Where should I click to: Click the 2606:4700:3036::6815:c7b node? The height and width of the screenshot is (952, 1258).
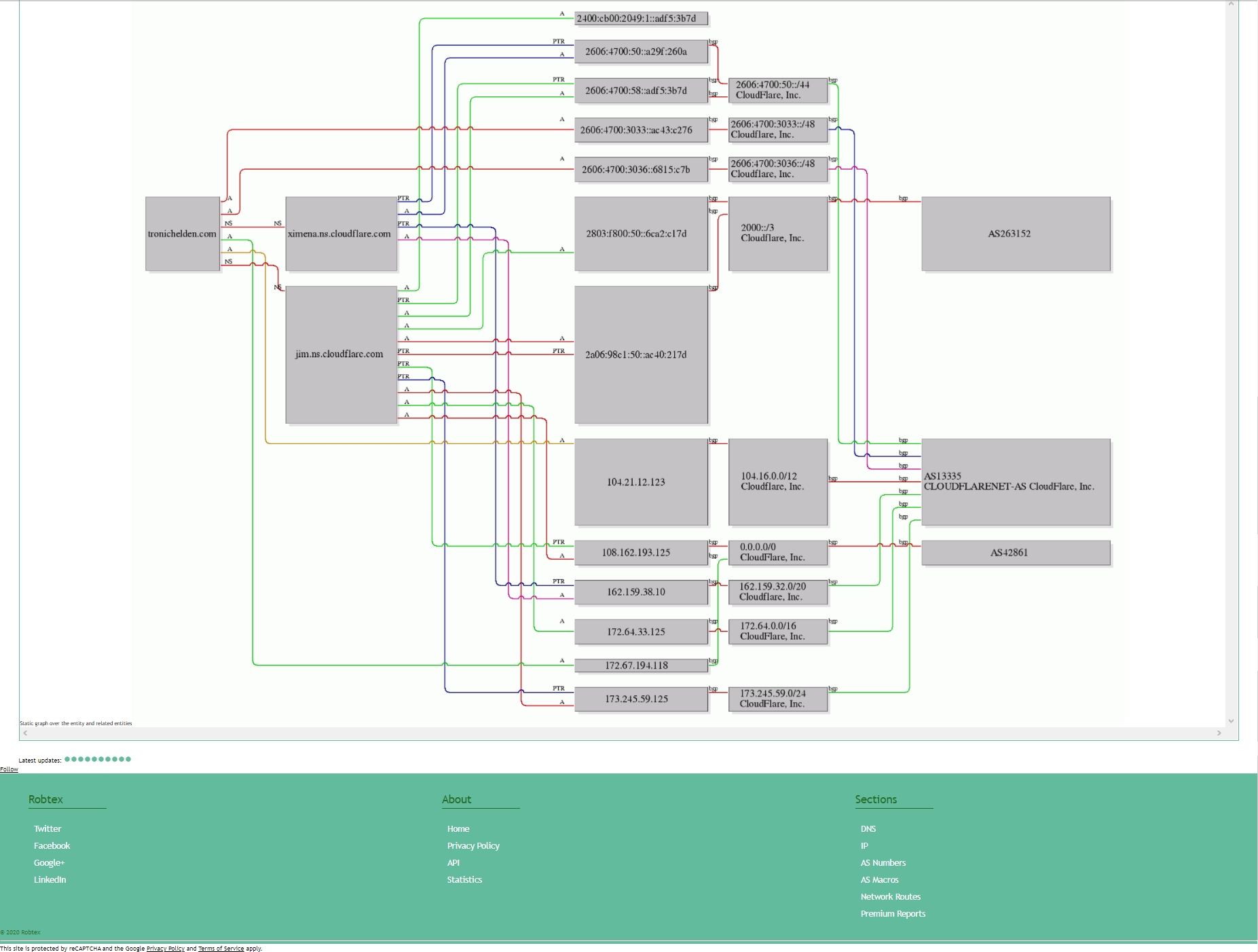pyautogui.click(x=641, y=170)
